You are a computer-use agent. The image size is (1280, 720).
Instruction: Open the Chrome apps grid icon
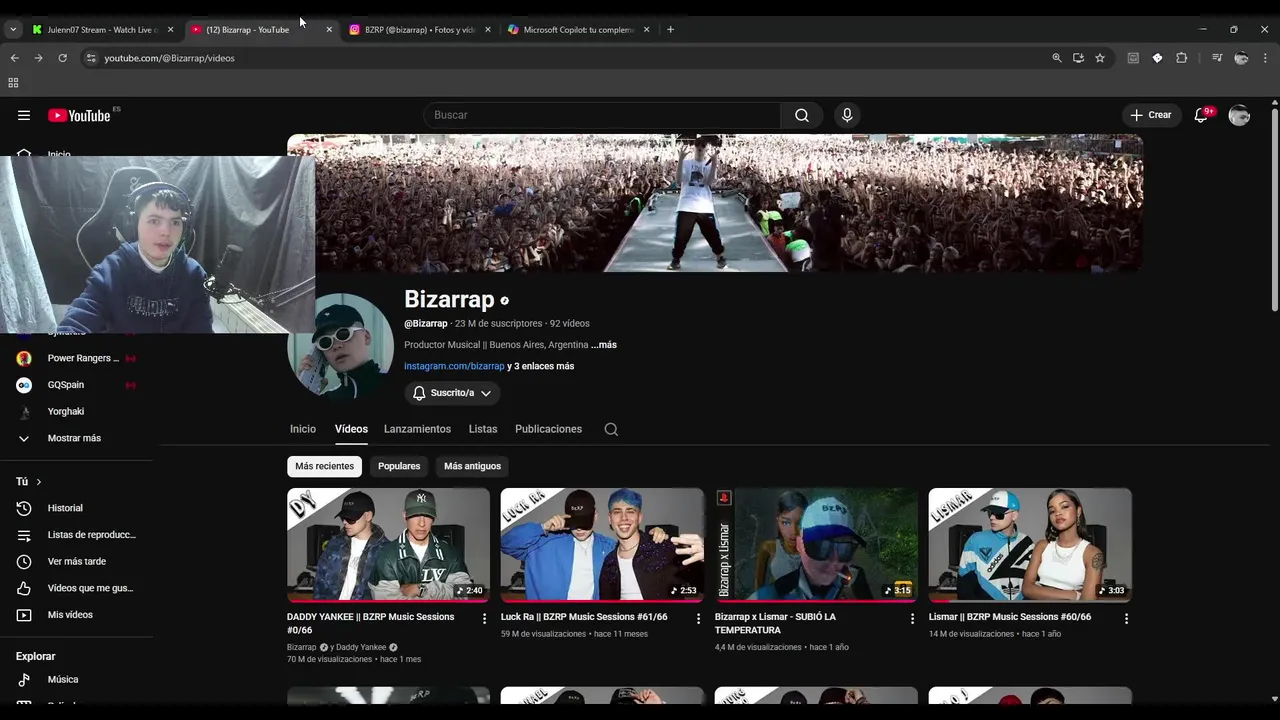tap(13, 83)
